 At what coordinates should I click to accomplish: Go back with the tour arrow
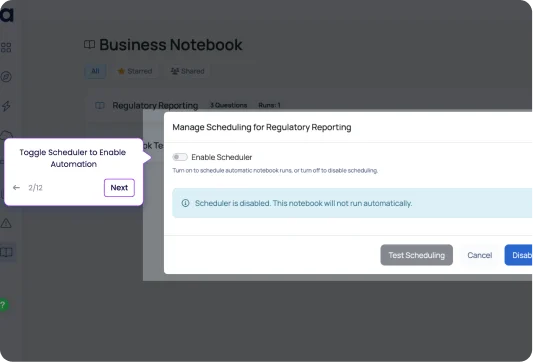16,188
